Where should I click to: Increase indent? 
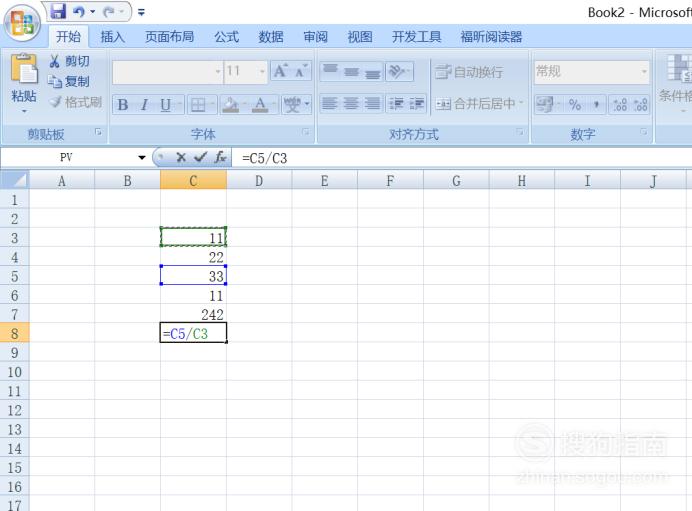pos(417,104)
